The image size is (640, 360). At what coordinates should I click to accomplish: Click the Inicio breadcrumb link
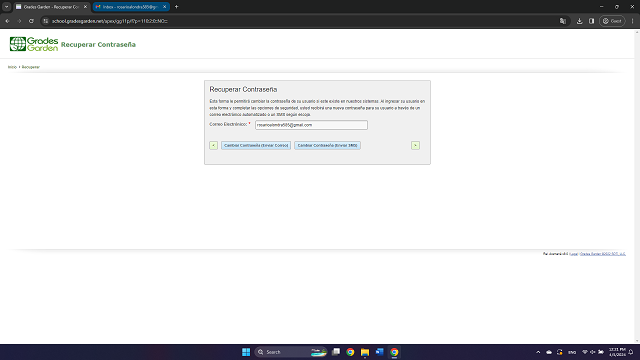12,67
